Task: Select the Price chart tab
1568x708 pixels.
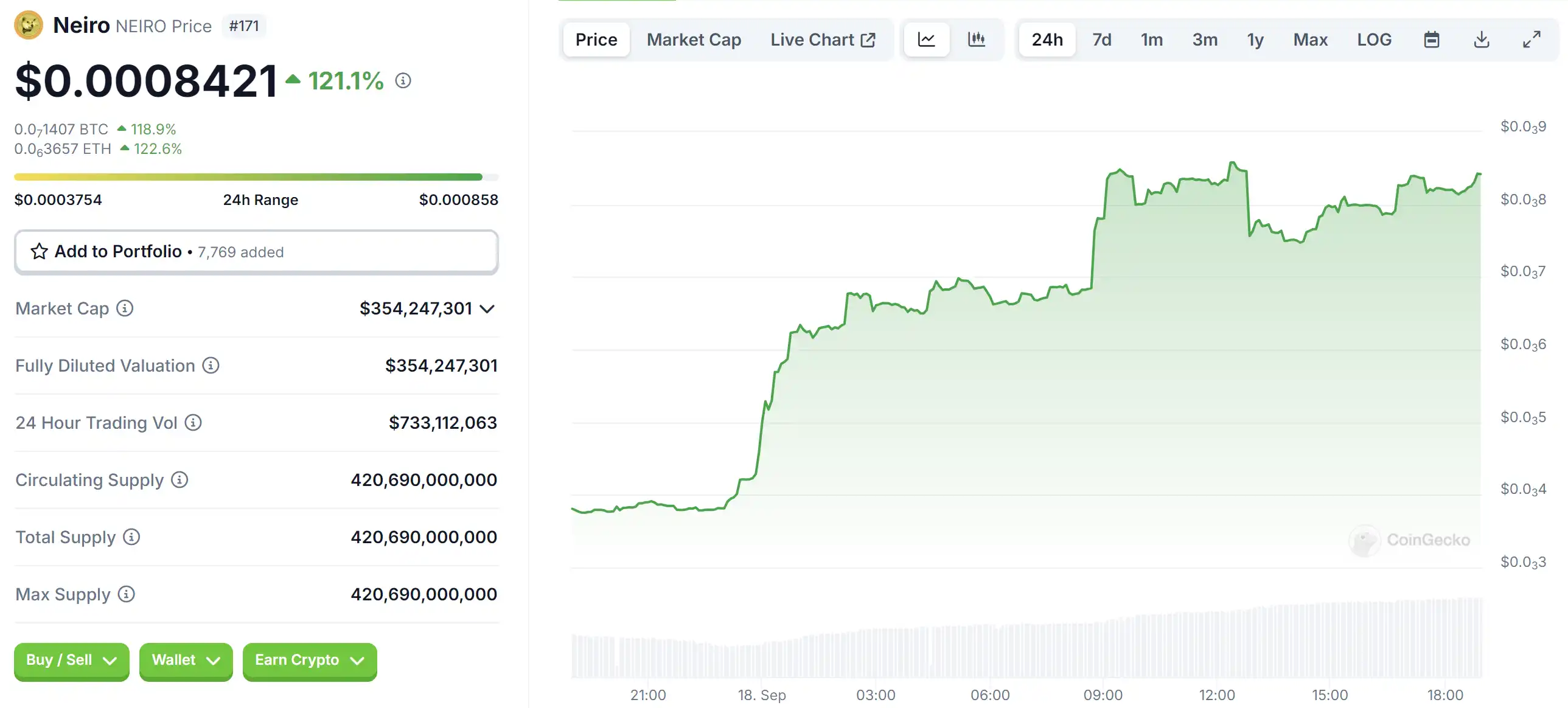Action: tap(596, 40)
